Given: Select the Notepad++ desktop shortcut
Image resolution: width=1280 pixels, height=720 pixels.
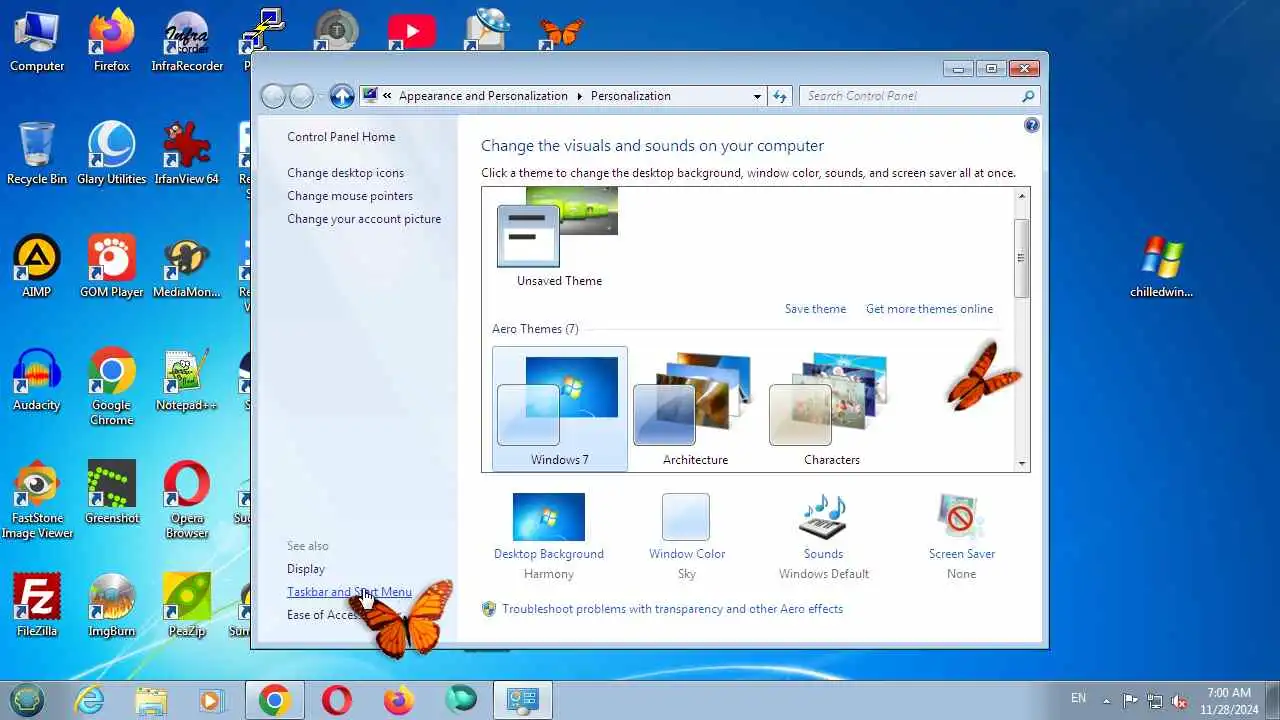Looking at the screenshot, I should pos(186,380).
